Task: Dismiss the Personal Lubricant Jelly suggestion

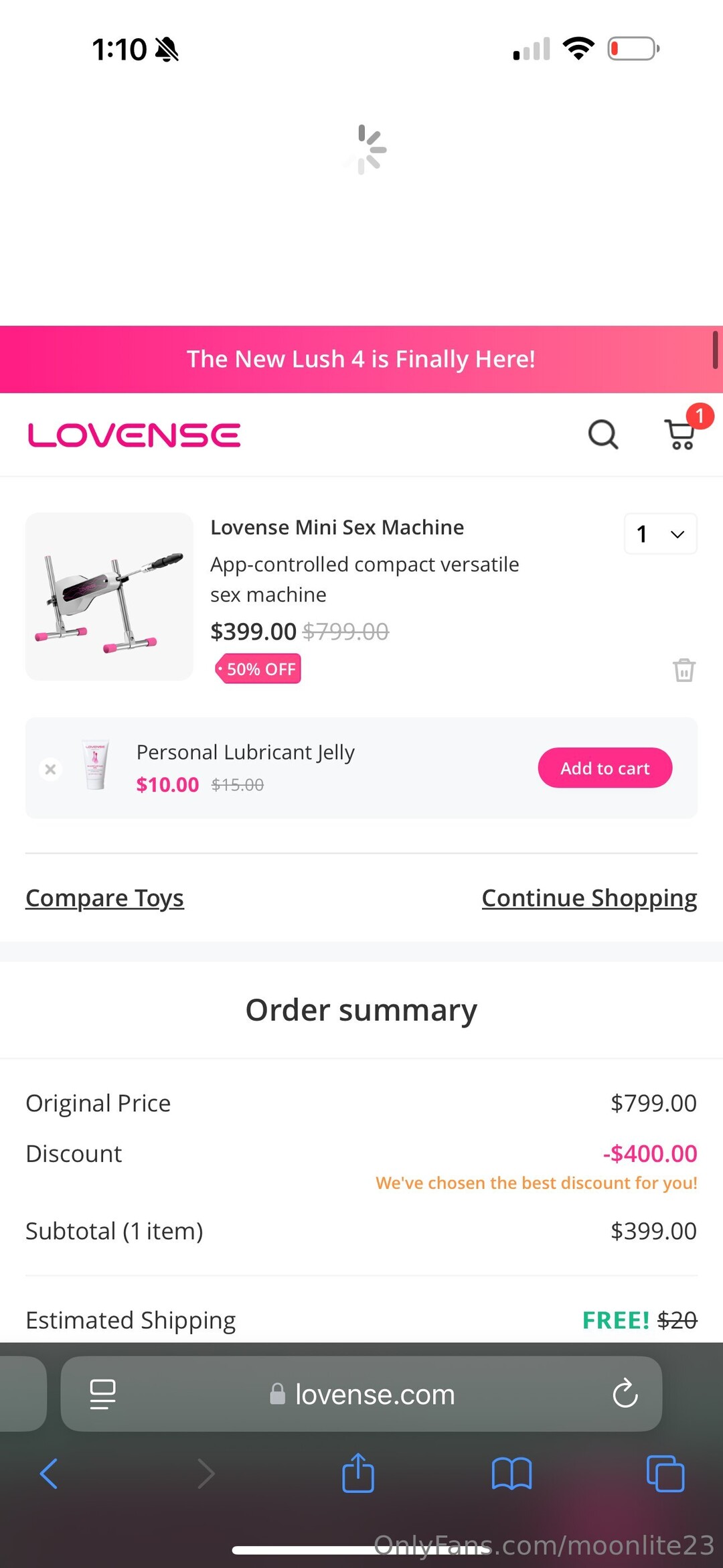Action: pyautogui.click(x=50, y=769)
